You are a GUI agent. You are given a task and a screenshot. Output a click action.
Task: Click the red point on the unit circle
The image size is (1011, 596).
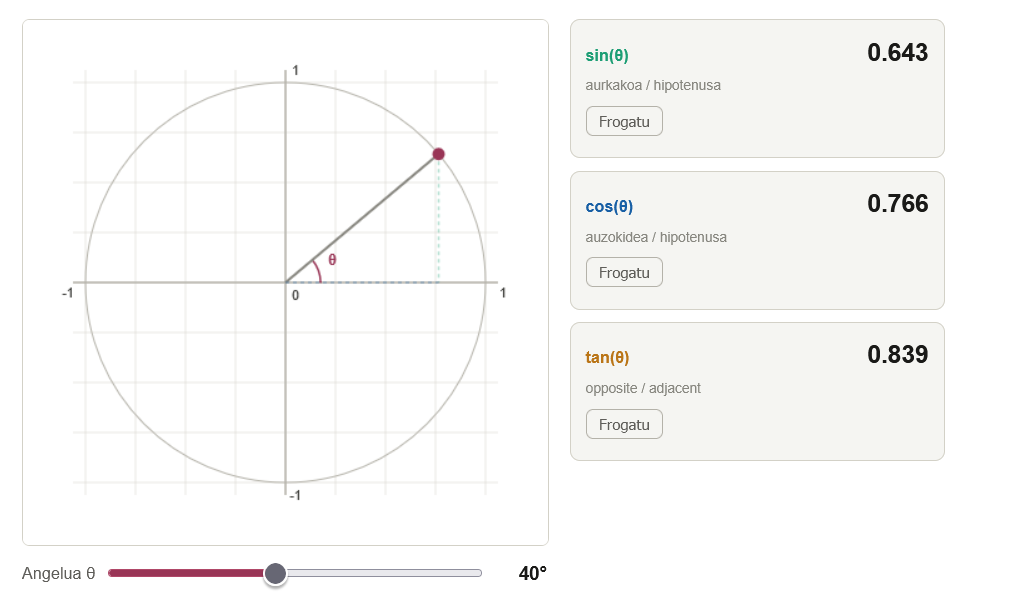coord(438,154)
